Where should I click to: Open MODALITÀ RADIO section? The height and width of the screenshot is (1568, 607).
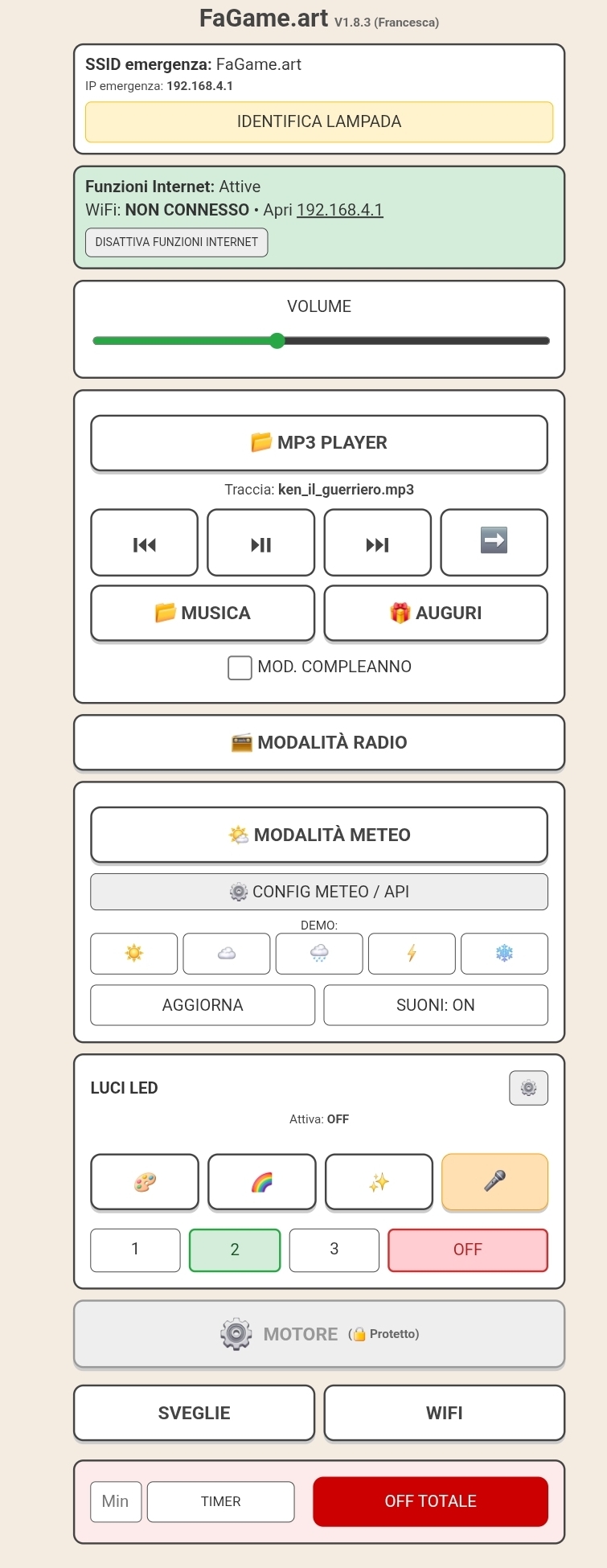coord(319,743)
